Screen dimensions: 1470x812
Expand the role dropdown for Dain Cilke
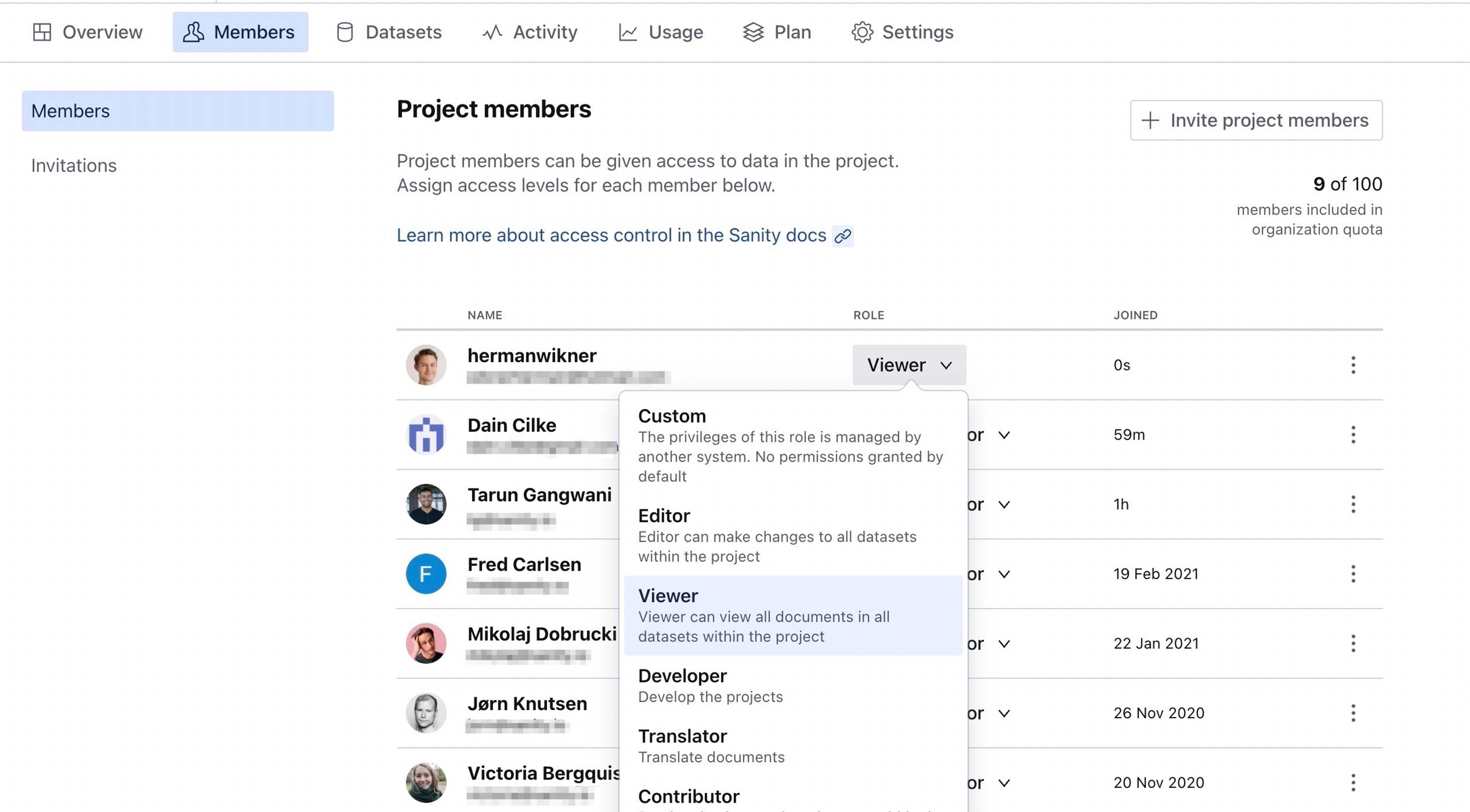1004,435
